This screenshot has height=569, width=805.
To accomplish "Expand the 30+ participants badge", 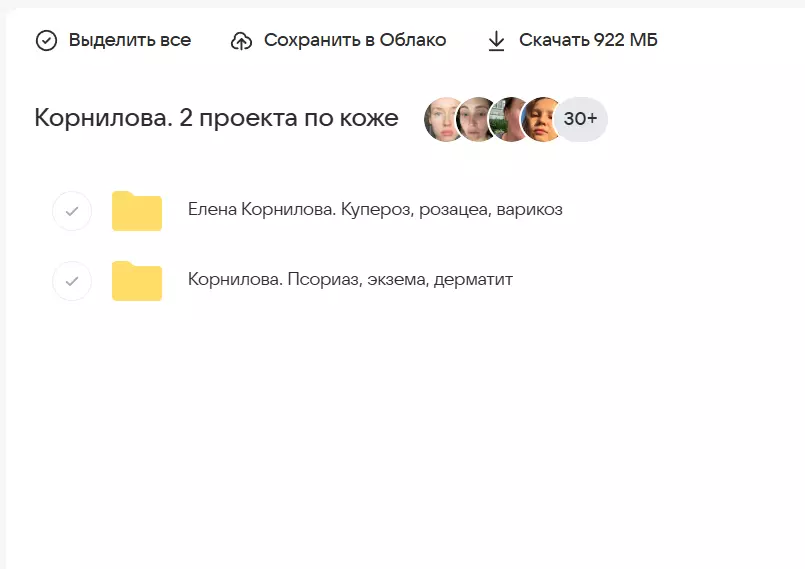I will (581, 120).
